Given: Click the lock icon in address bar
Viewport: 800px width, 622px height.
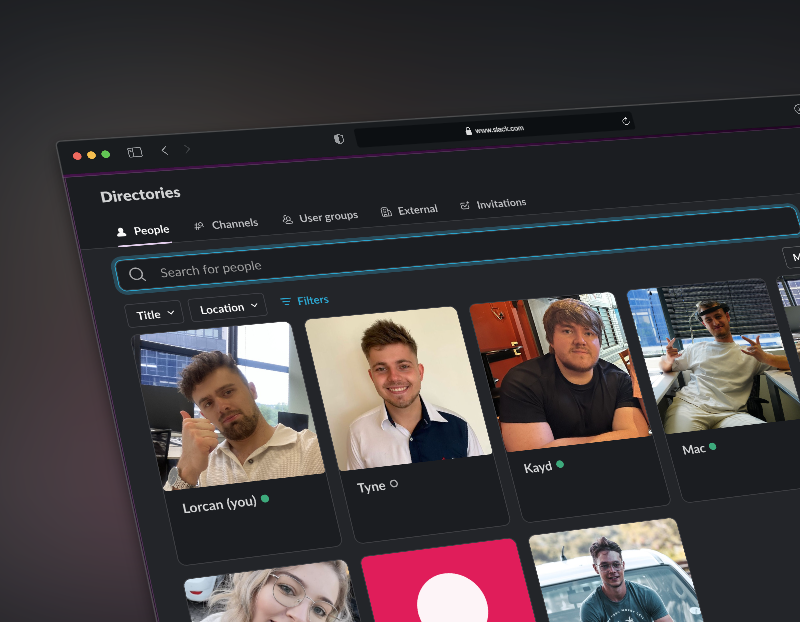Looking at the screenshot, I should pos(468,131).
